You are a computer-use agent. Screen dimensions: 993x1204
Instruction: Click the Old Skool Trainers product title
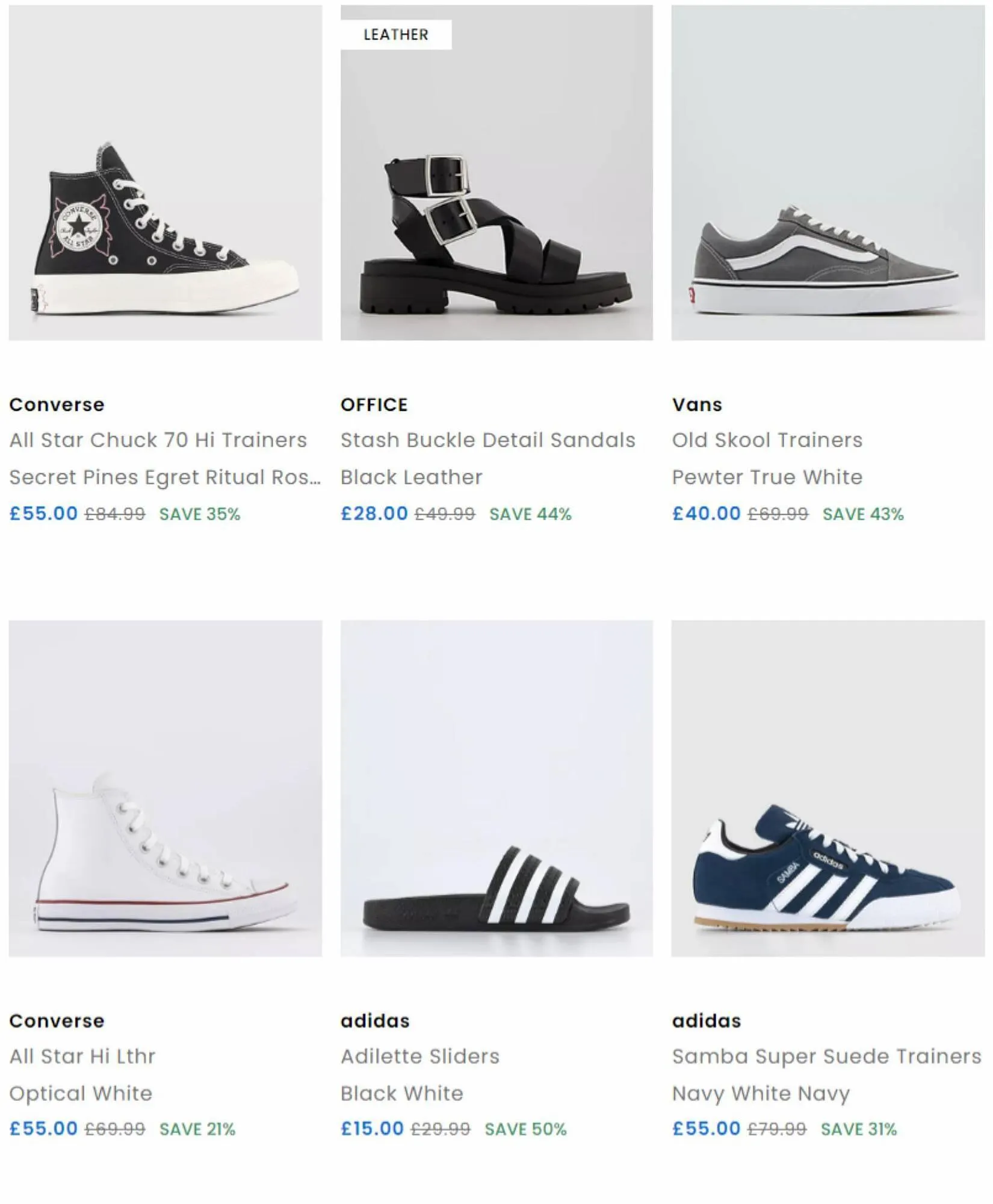pos(767,440)
